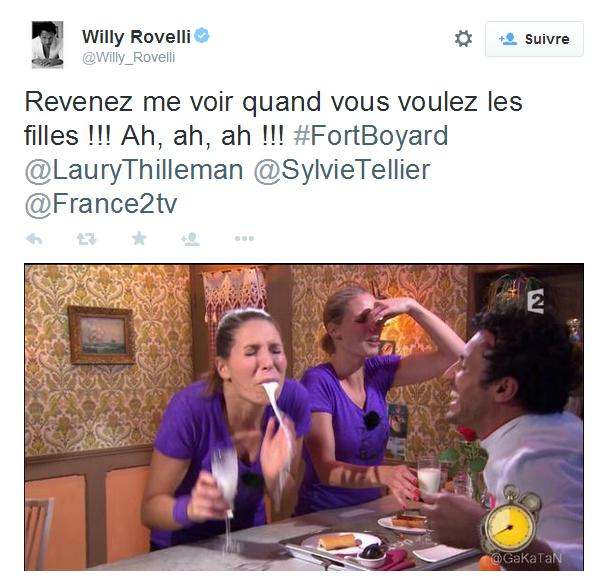Open @France2tv mention
Viewport: 602px width, 585px height.
click(x=101, y=203)
